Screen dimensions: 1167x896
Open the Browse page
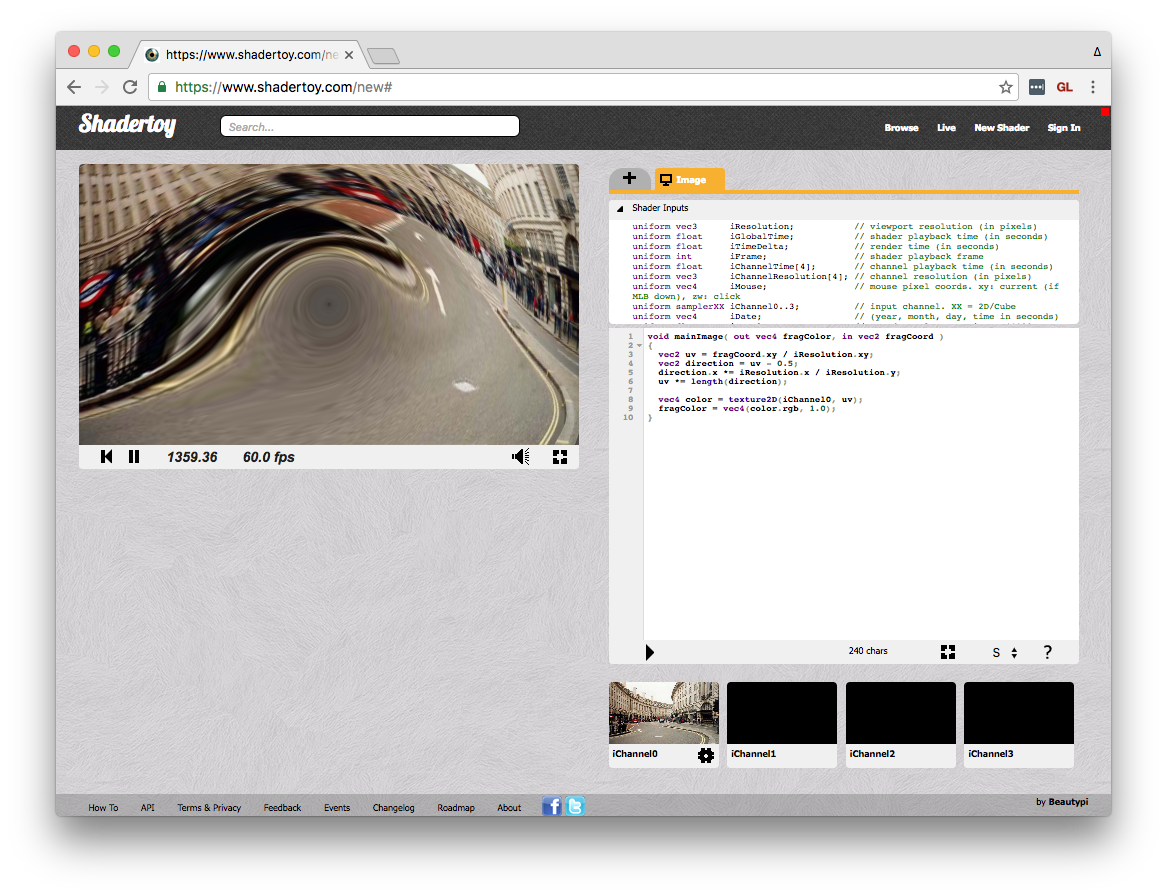point(901,128)
